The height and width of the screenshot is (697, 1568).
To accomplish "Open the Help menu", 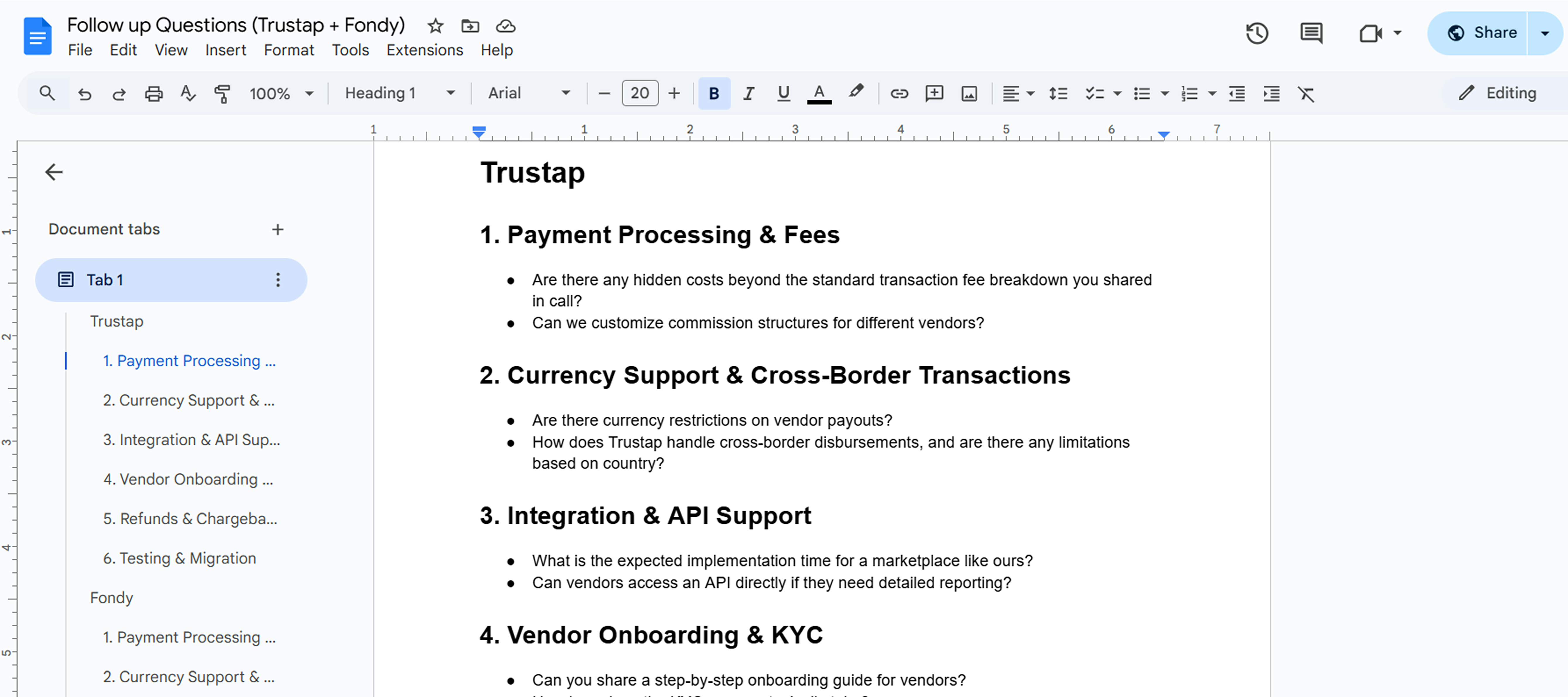I will click(497, 50).
